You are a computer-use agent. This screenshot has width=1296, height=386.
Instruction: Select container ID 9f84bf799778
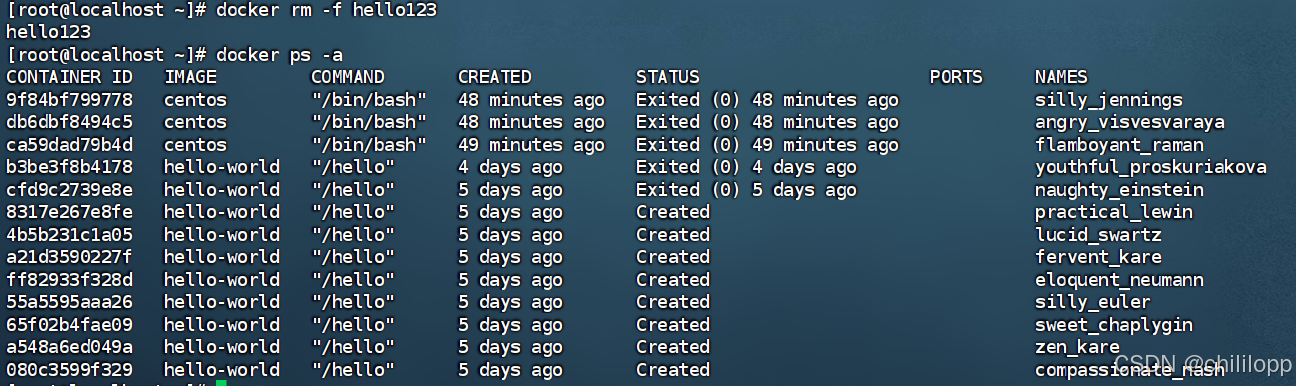69,100
